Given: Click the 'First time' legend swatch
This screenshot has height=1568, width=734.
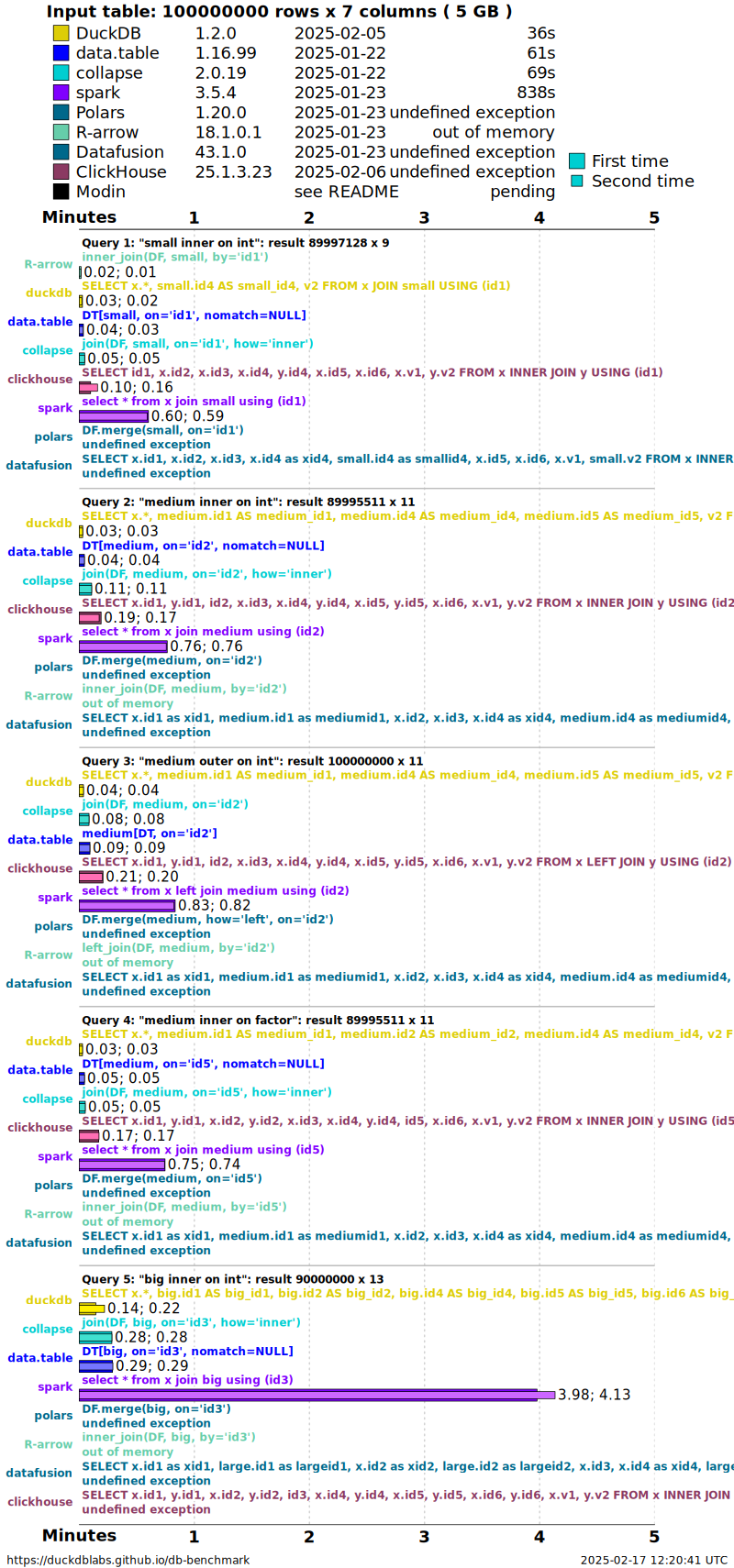Looking at the screenshot, I should click(577, 161).
